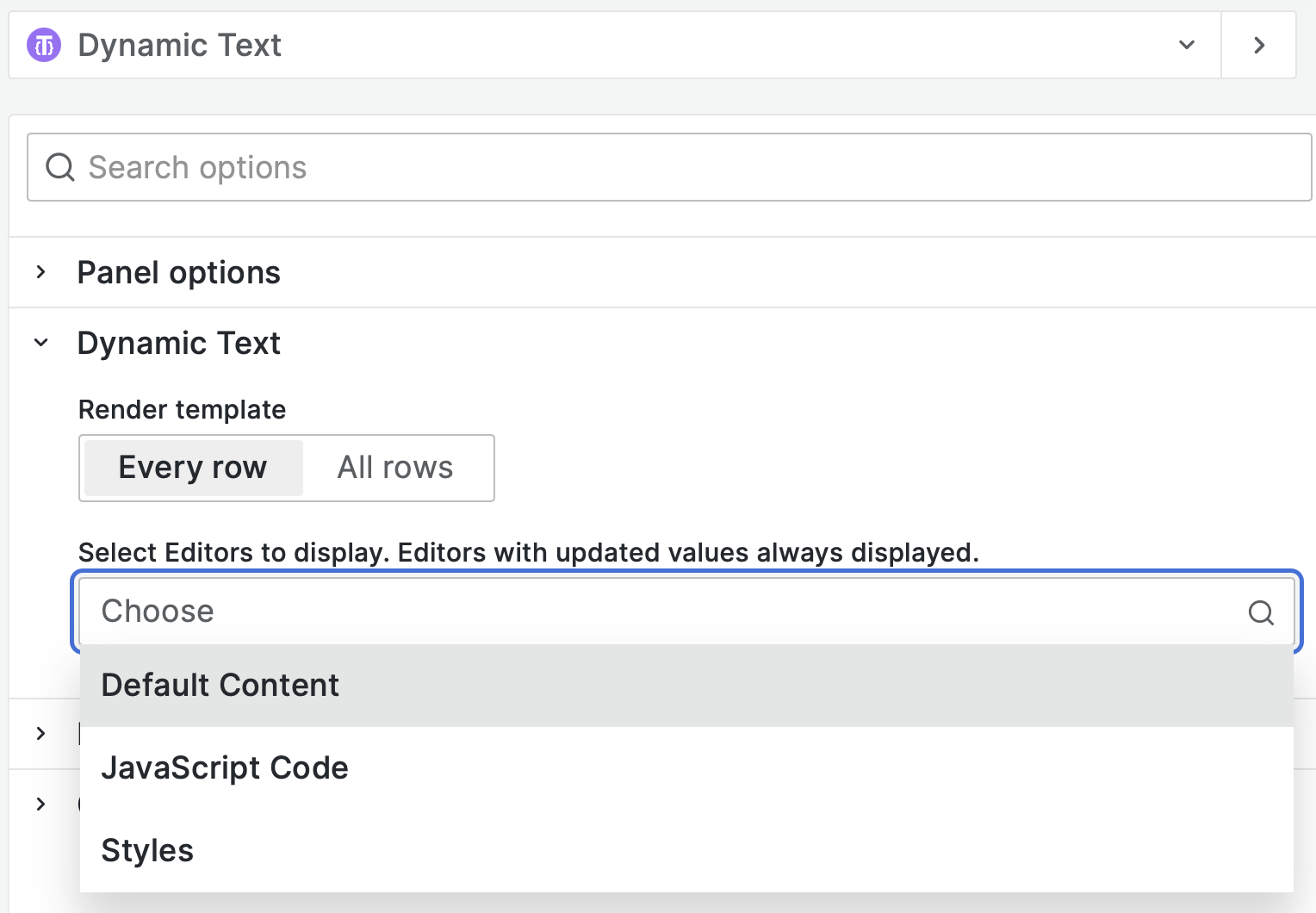The height and width of the screenshot is (913, 1316).
Task: Click the right chevron beside visualization picker
Action: tap(1259, 45)
